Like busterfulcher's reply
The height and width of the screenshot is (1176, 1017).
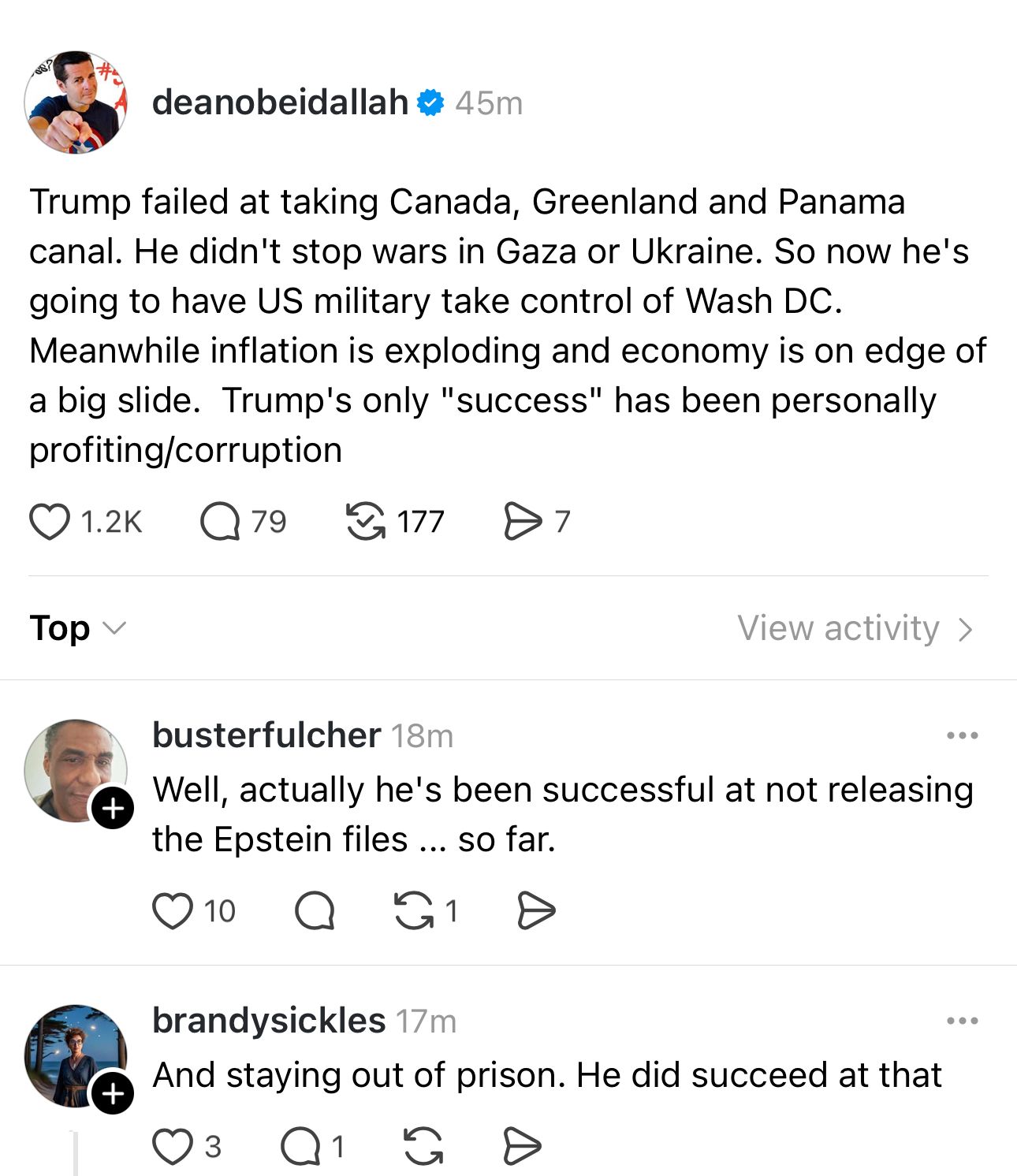click(x=173, y=911)
